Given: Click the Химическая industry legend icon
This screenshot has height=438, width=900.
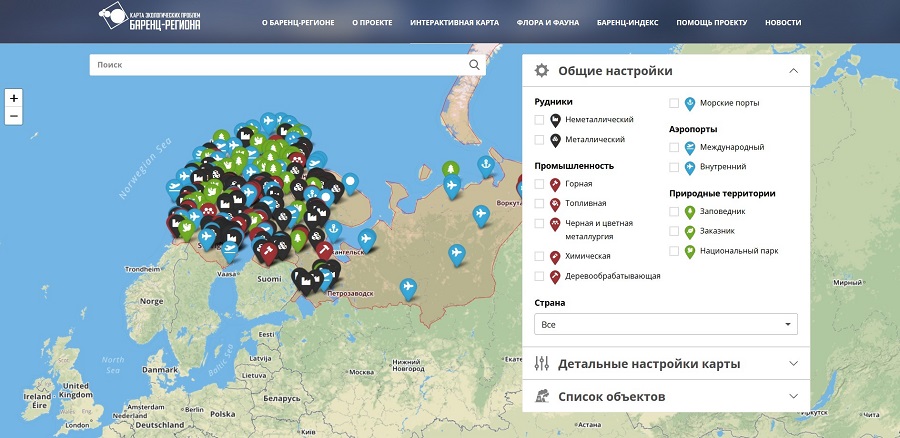Looking at the screenshot, I should coord(555,257).
